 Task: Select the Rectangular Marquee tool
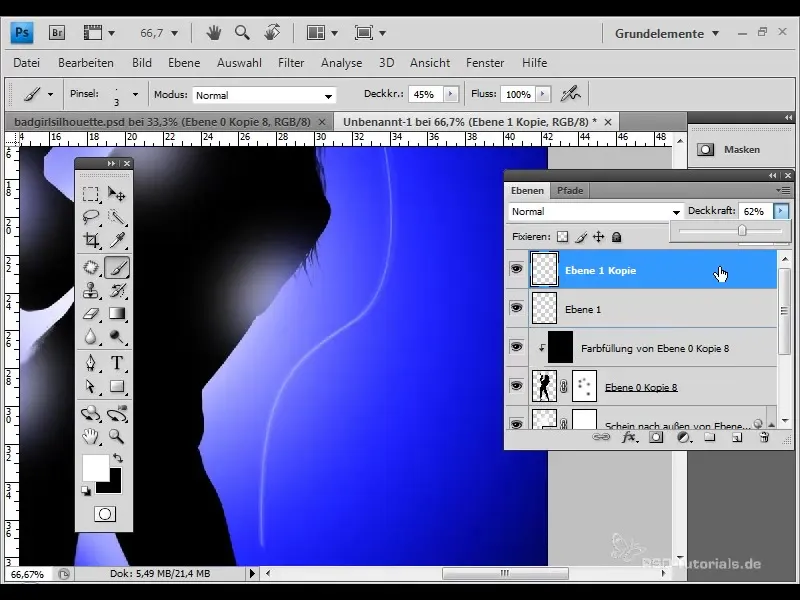[91, 194]
